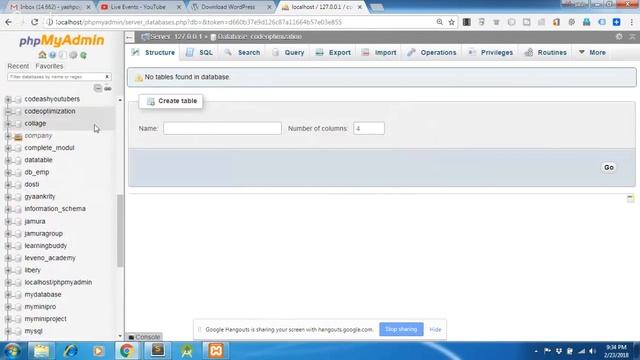Collapse all navigation tree items icon

(x=98, y=88)
